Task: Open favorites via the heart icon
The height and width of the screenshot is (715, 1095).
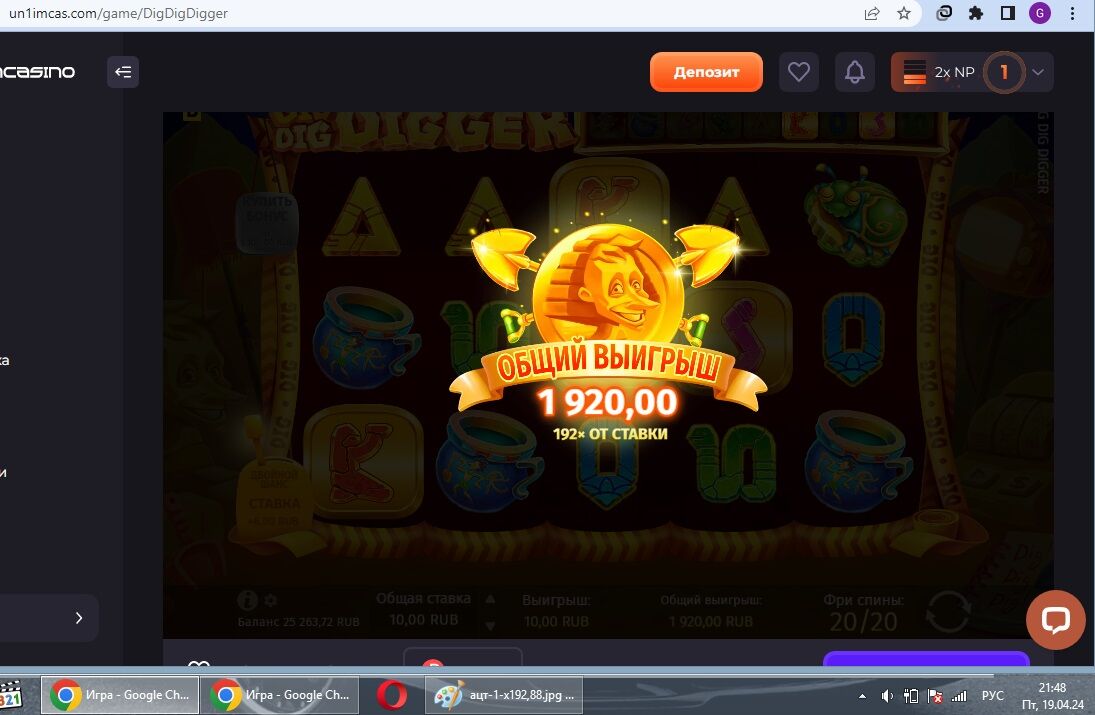Action: tap(799, 72)
